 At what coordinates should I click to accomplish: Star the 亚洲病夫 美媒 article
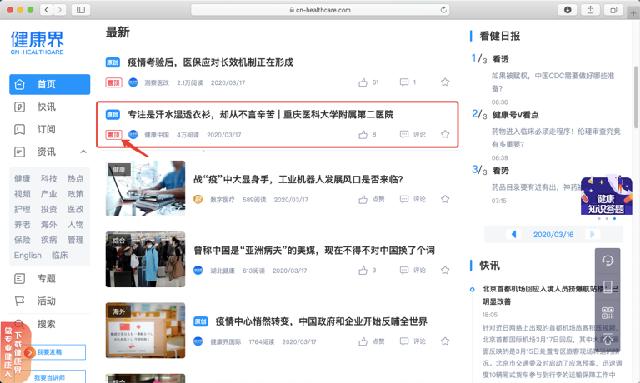coord(445,270)
